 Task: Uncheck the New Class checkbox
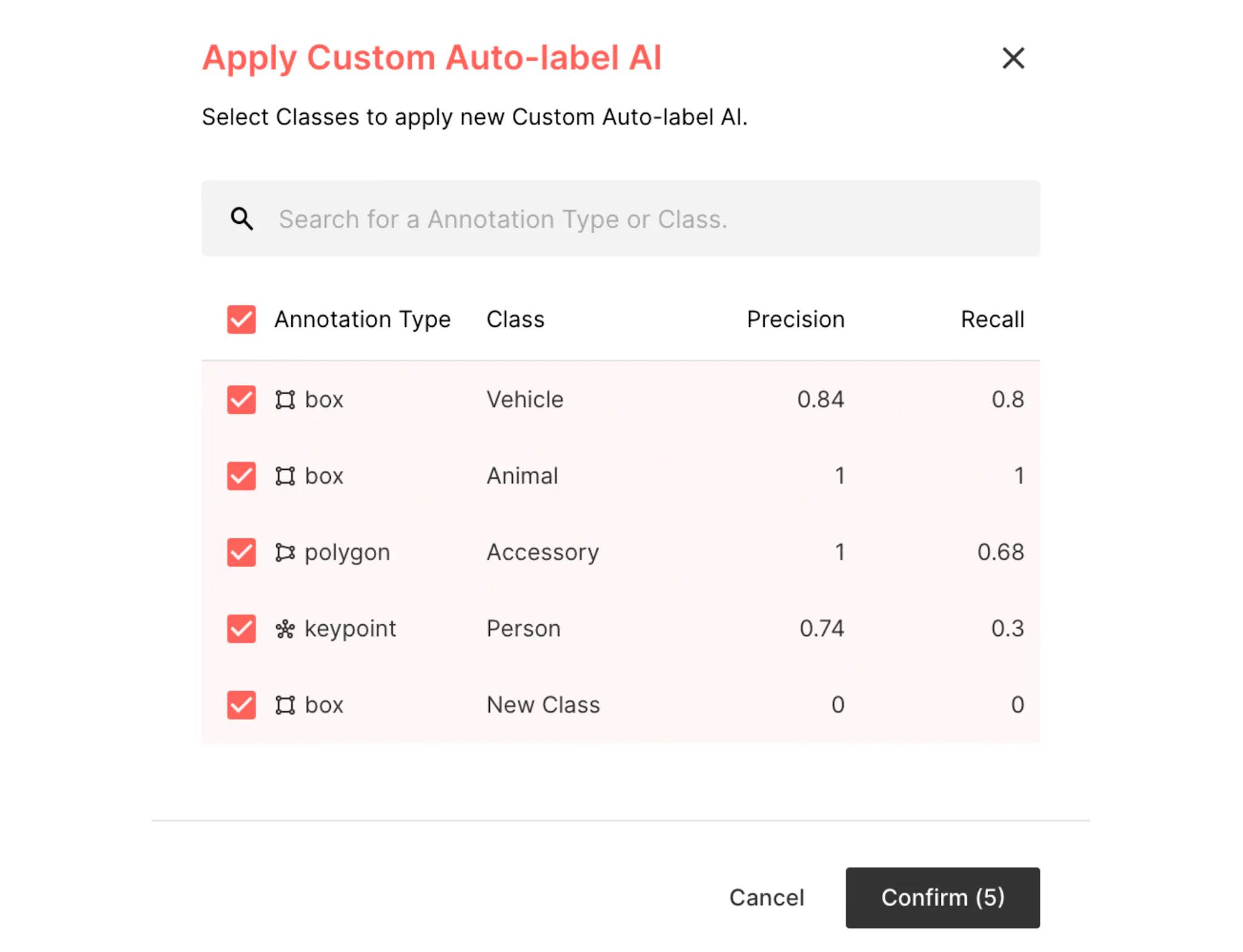241,705
